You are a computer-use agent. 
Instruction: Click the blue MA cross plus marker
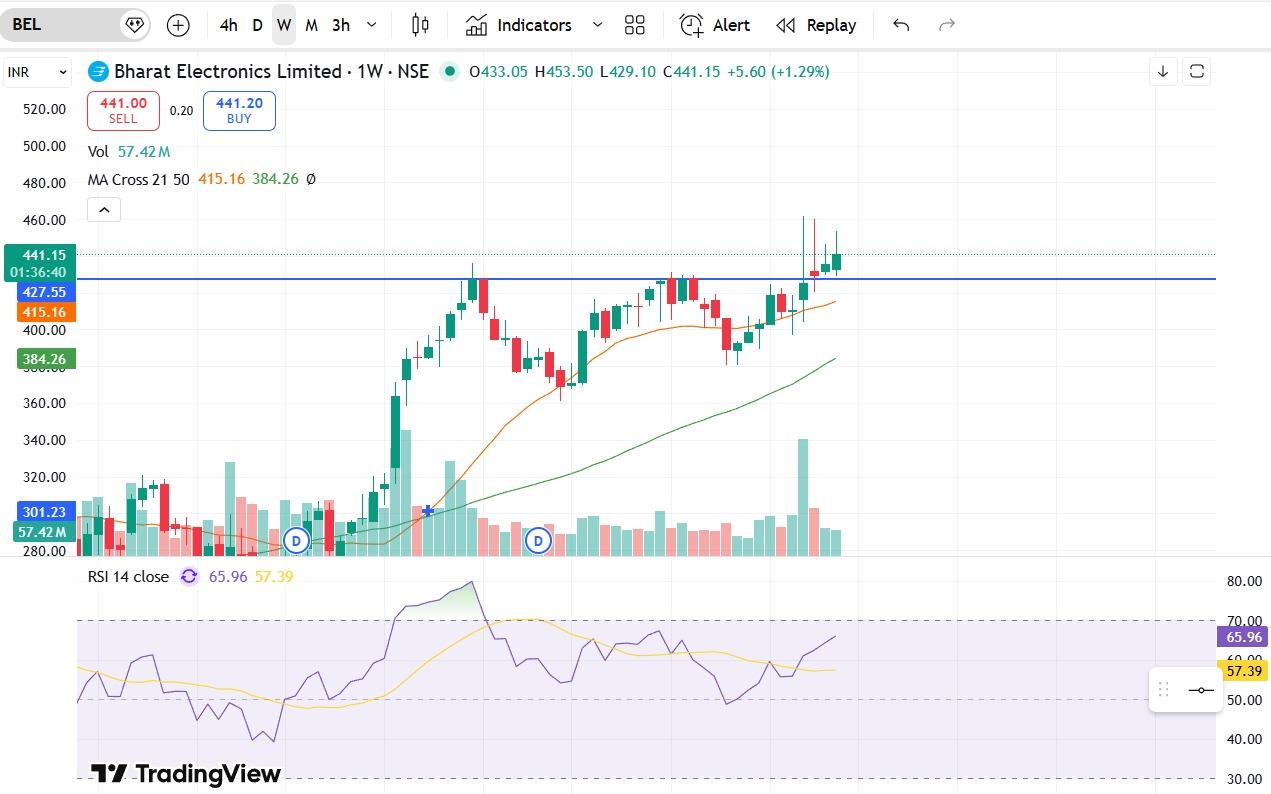click(x=429, y=510)
